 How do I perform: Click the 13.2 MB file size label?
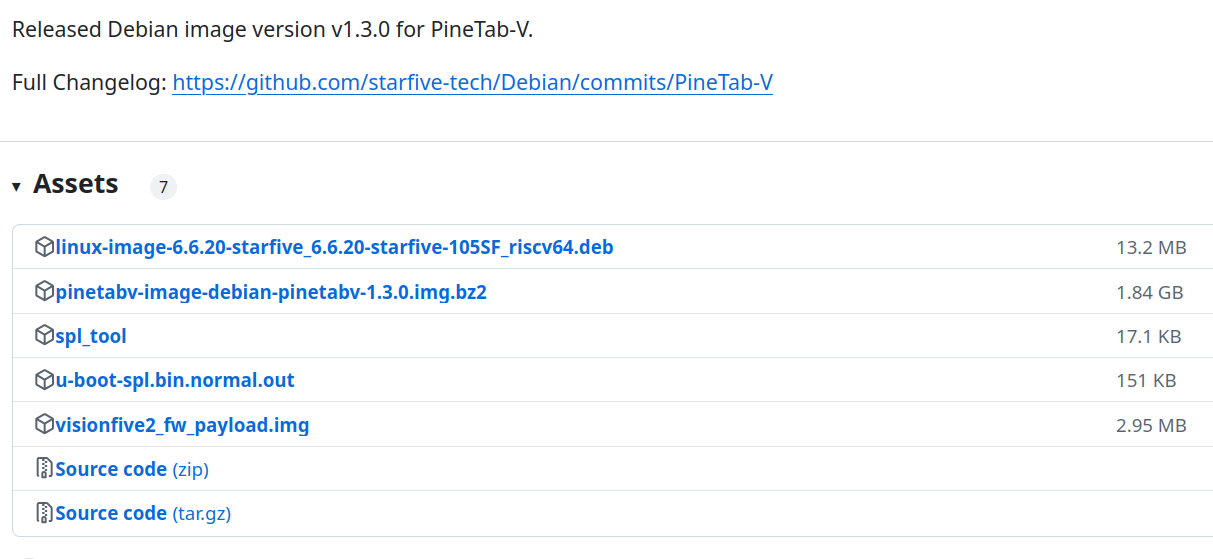pyautogui.click(x=1151, y=247)
